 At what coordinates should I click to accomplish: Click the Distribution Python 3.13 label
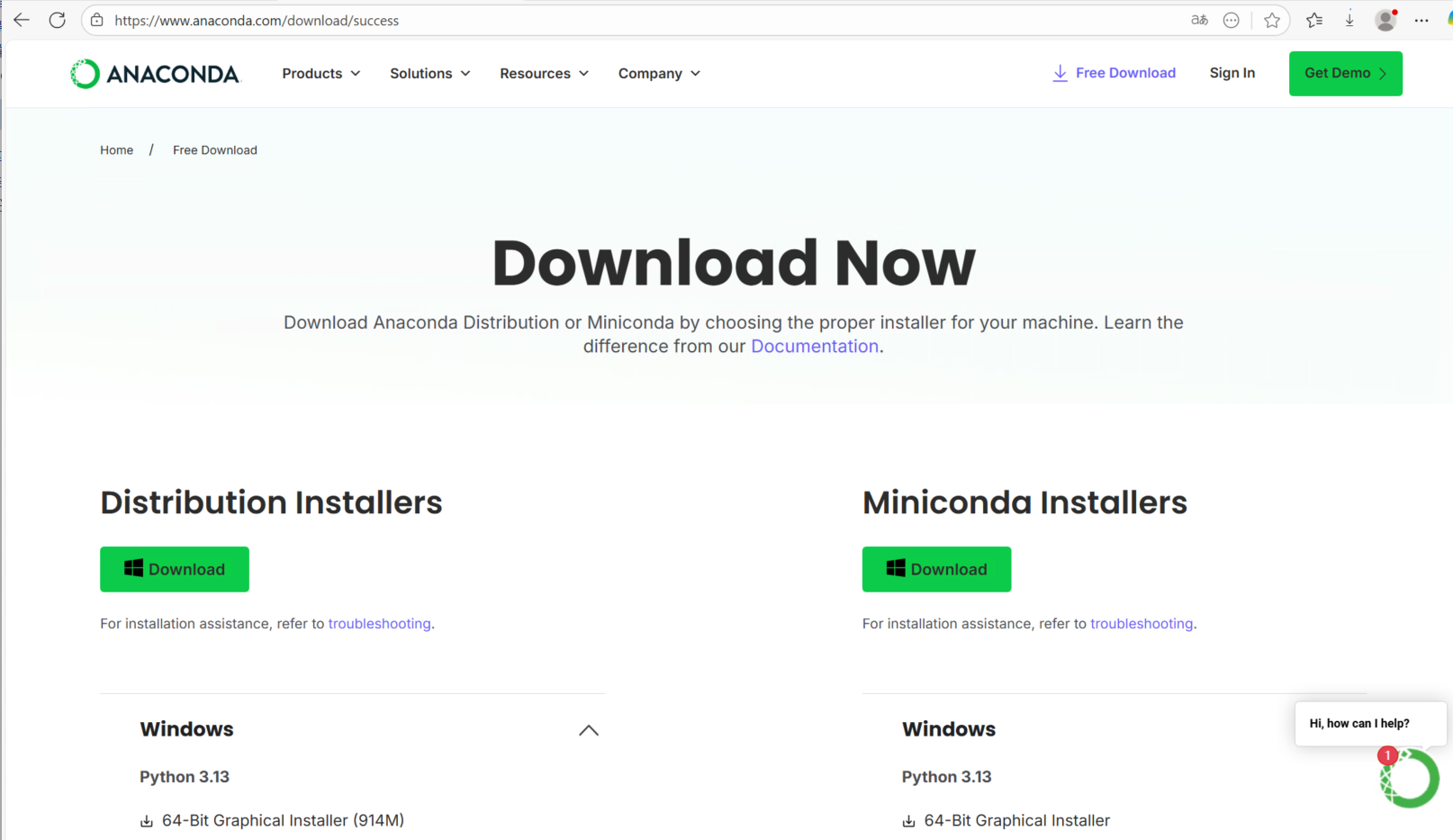click(x=185, y=777)
